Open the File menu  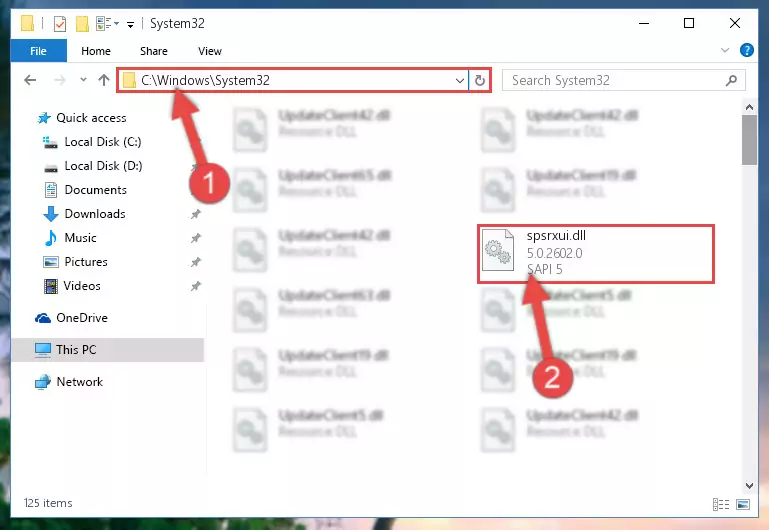tap(38, 51)
